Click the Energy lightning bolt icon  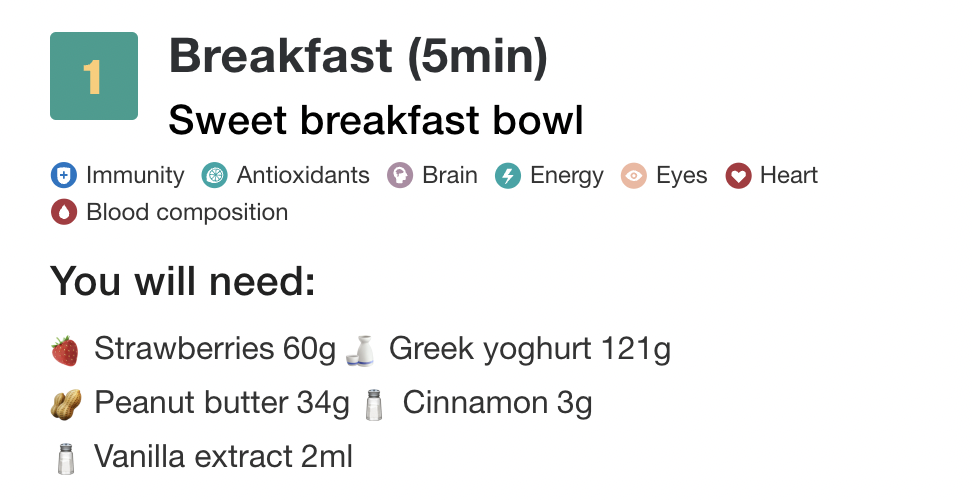point(508,176)
